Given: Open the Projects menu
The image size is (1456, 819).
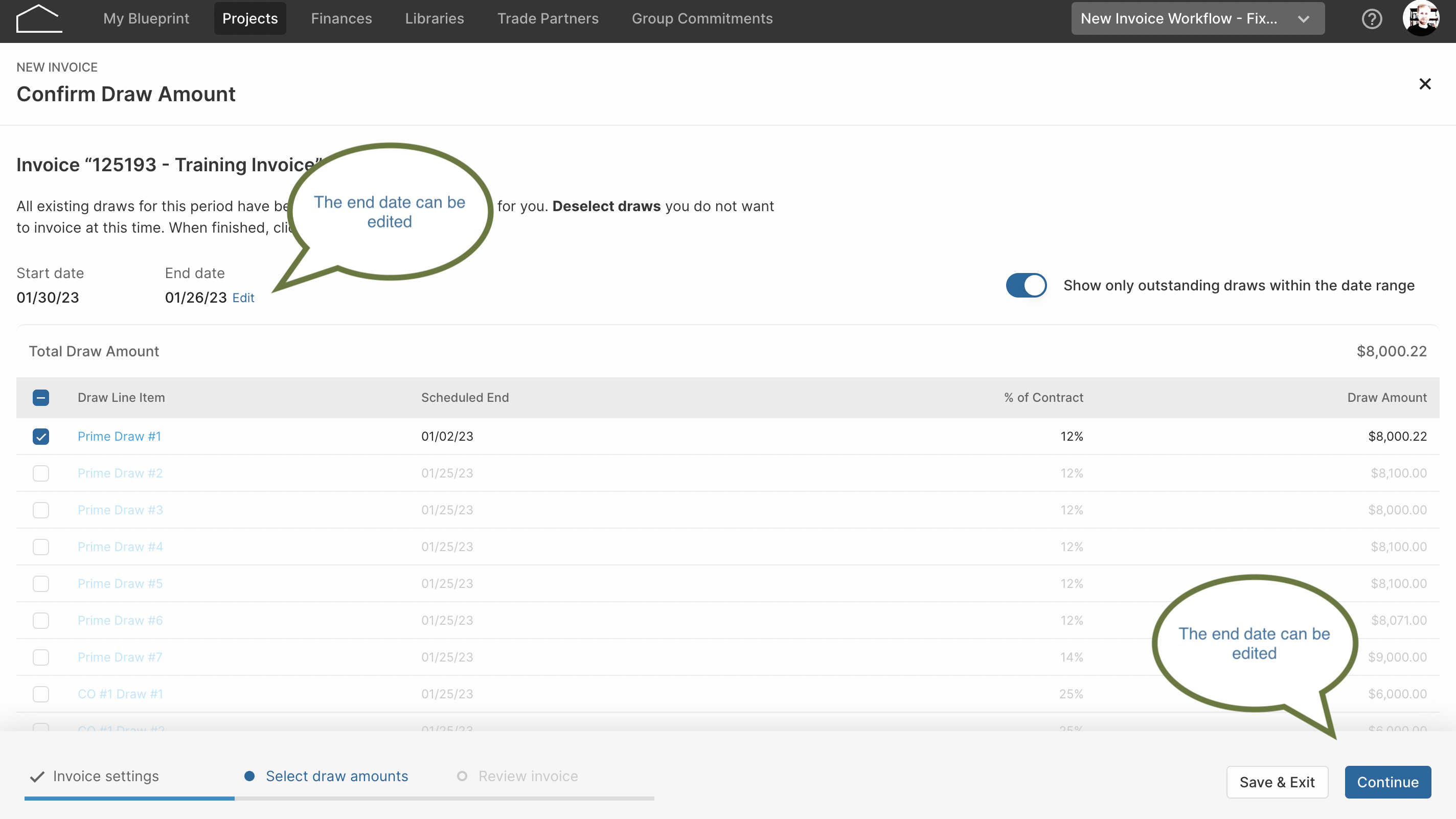Looking at the screenshot, I should click(x=250, y=18).
